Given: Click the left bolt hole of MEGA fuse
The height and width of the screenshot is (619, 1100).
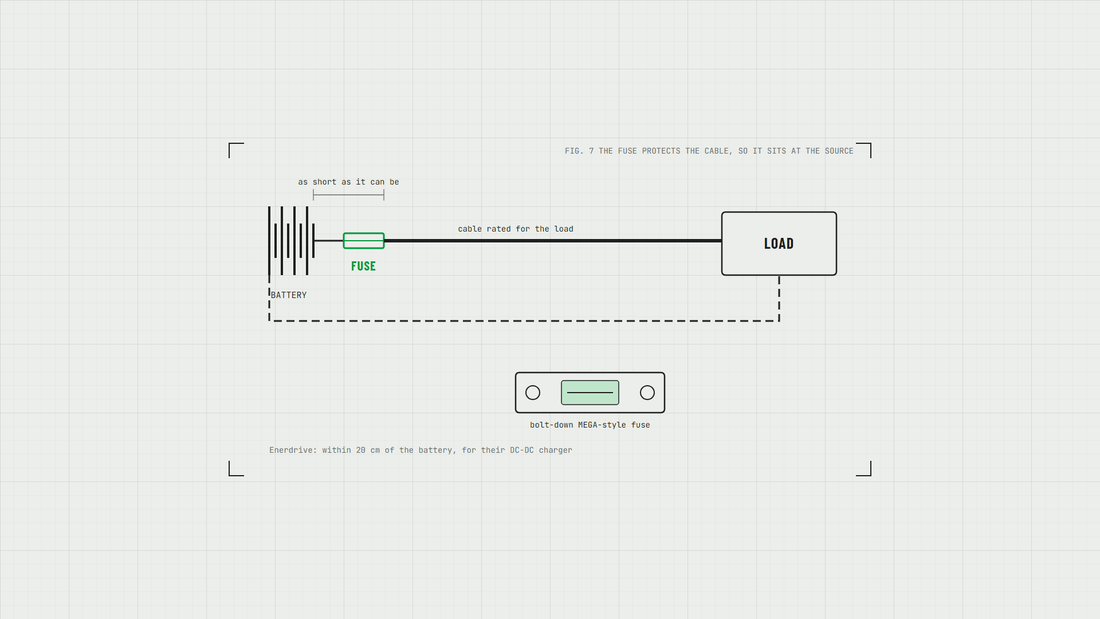Looking at the screenshot, I should point(532,392).
